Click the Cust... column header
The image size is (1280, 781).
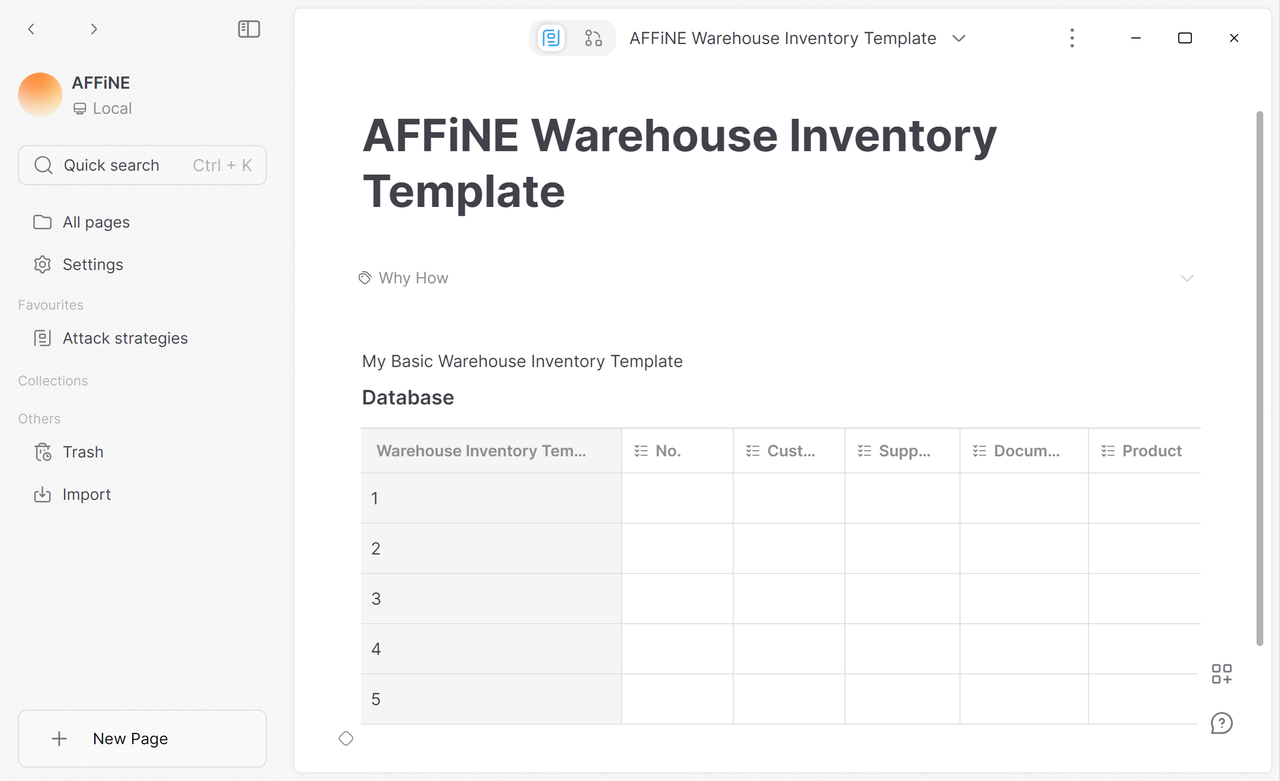789,451
